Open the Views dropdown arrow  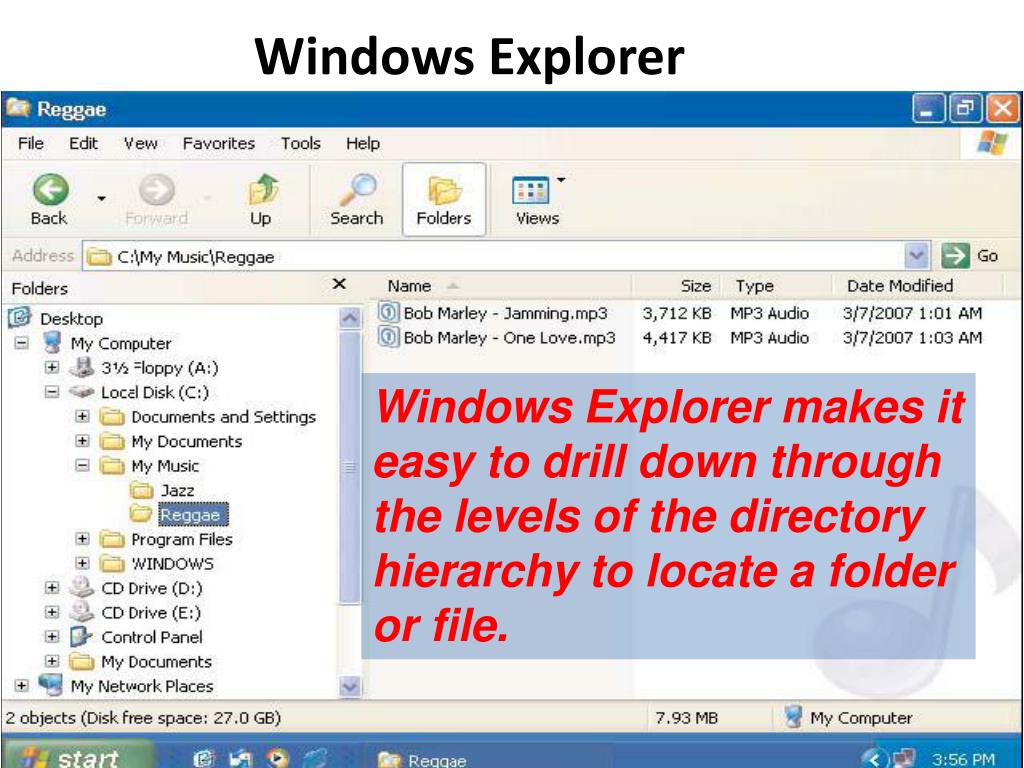(x=561, y=180)
